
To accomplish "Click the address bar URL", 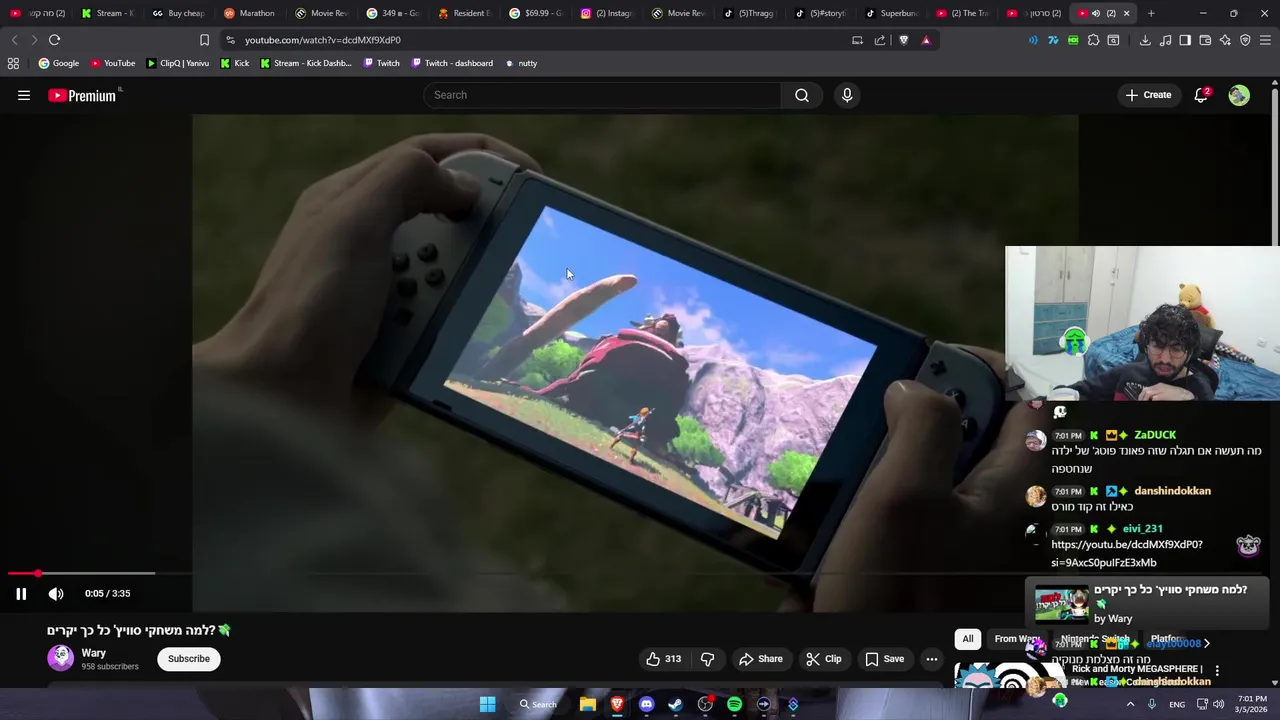I will [x=323, y=40].
